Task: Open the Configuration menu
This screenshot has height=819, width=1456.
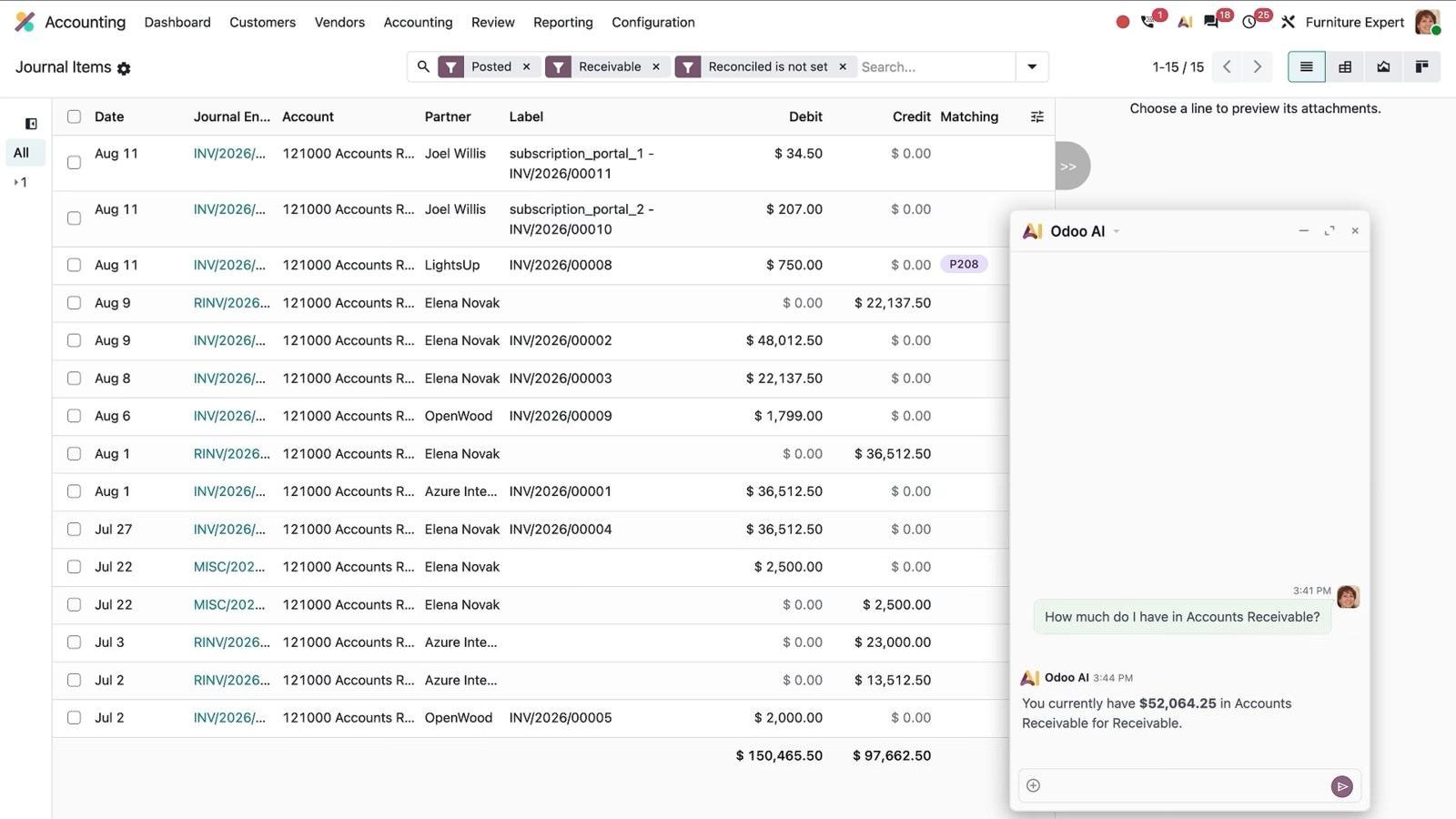Action: (652, 22)
